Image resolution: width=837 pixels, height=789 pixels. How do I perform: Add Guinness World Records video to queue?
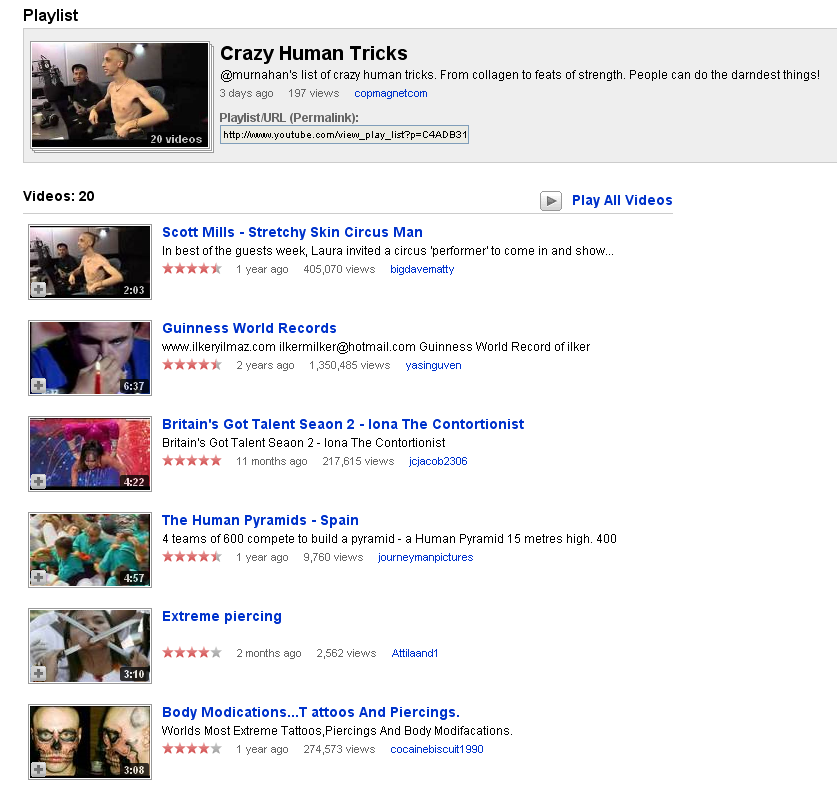pos(38,385)
